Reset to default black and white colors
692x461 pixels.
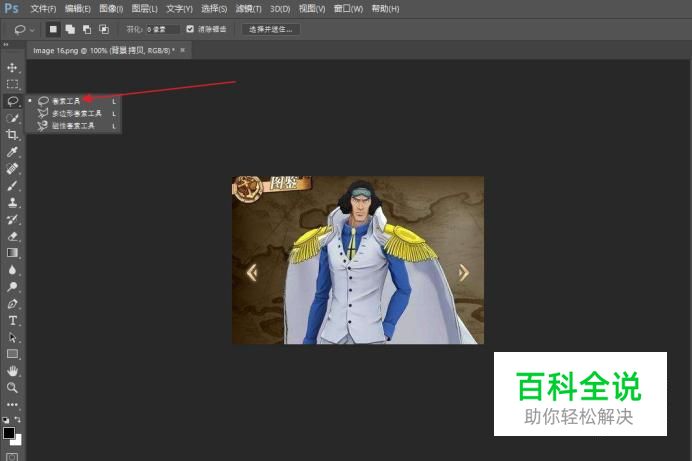click(x=5, y=420)
